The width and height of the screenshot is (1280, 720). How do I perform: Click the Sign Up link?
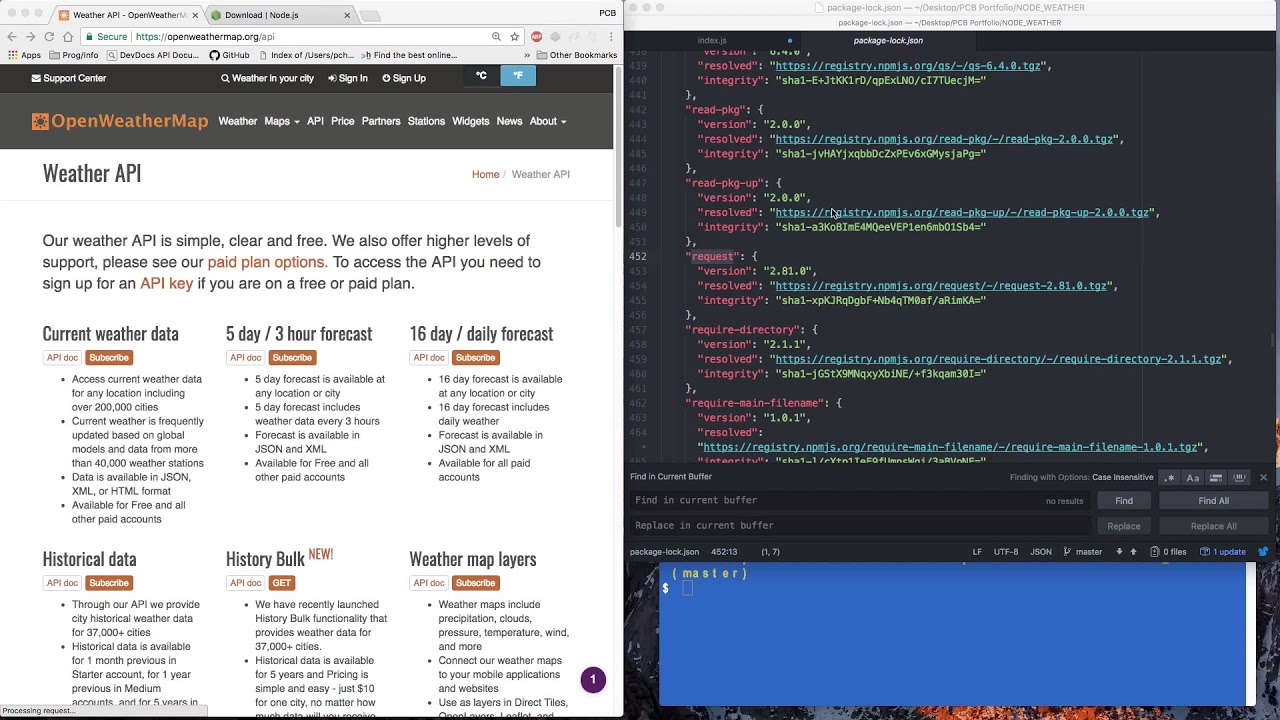point(403,78)
